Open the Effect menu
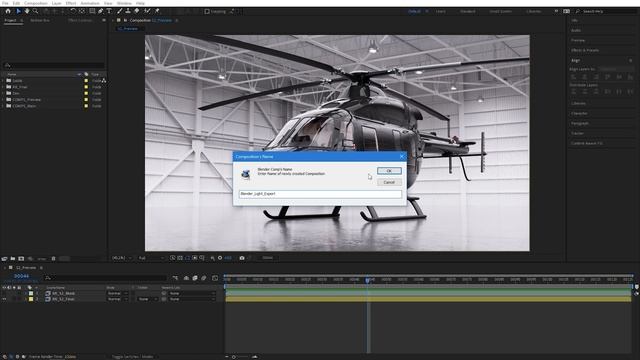The width and height of the screenshot is (640, 360). coord(71,3)
